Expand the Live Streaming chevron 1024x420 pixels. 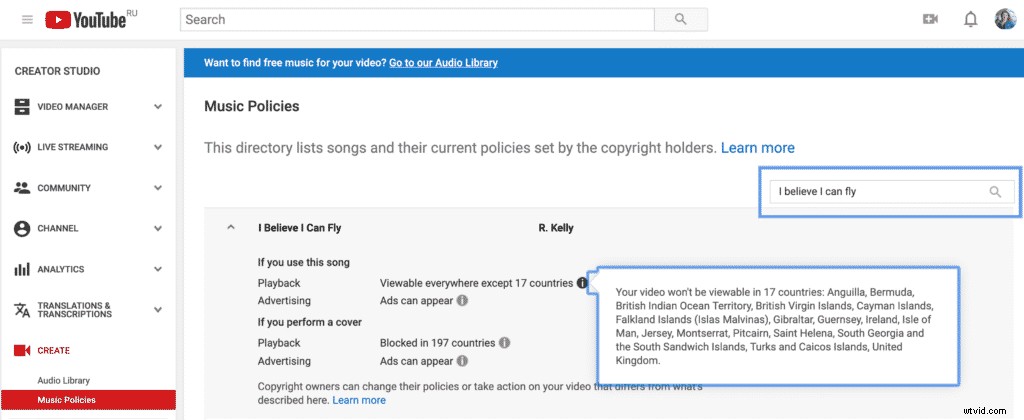(x=157, y=147)
